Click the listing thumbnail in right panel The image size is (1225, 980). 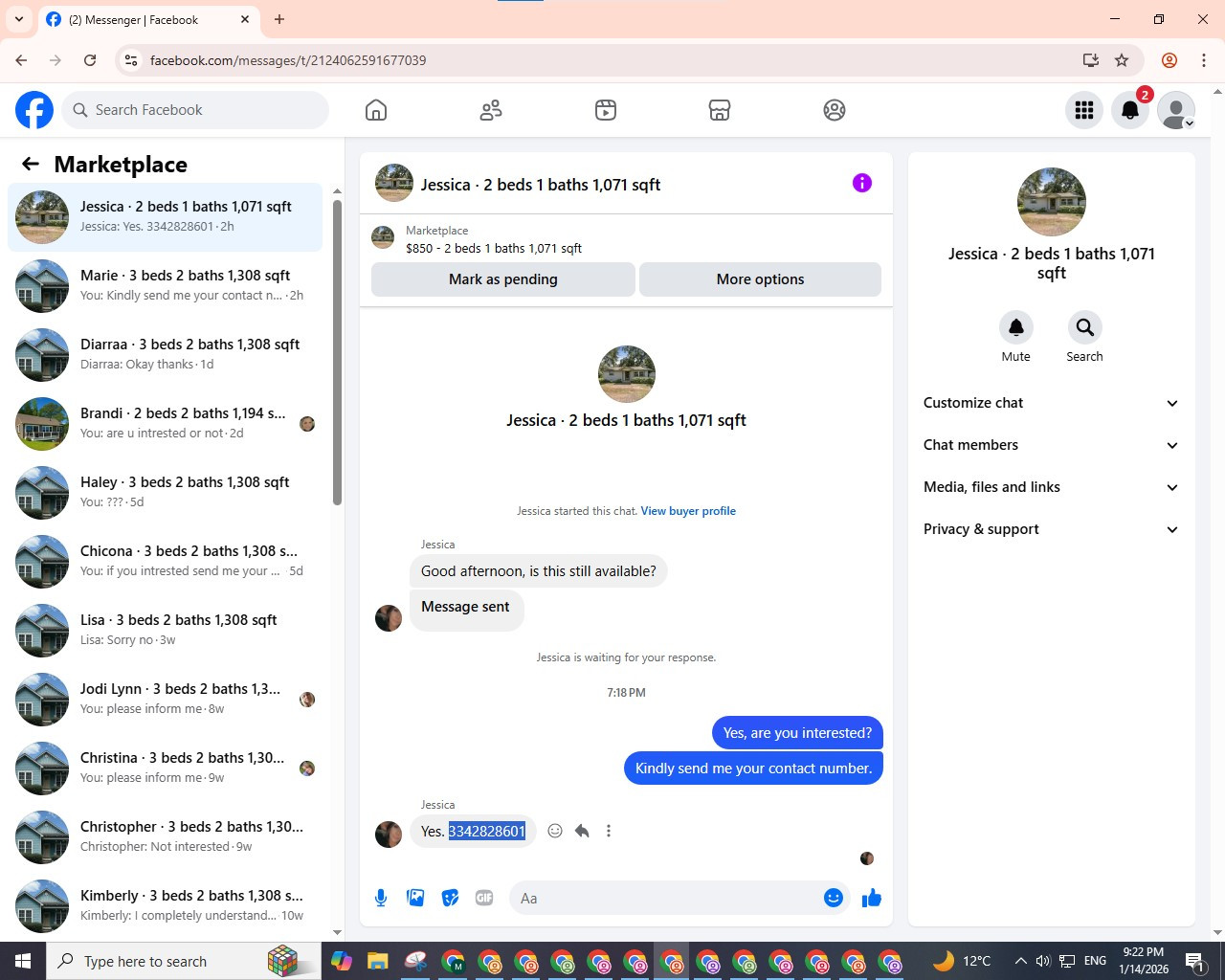[x=1051, y=202]
